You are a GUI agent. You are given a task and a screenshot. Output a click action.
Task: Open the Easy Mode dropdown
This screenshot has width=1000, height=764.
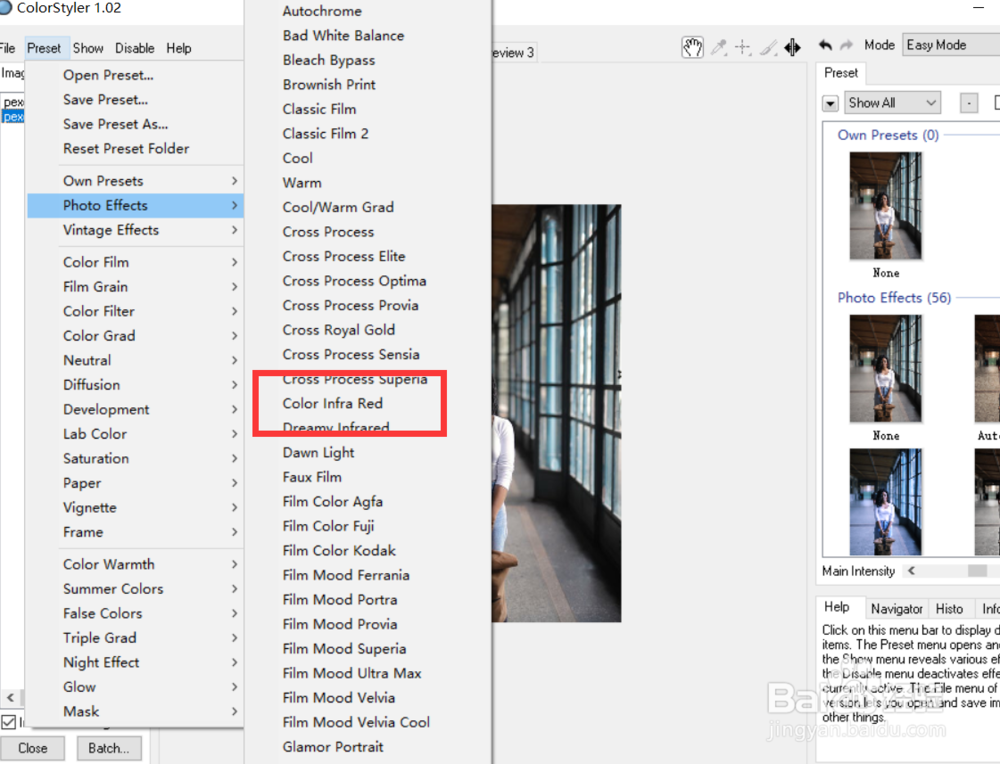click(951, 45)
